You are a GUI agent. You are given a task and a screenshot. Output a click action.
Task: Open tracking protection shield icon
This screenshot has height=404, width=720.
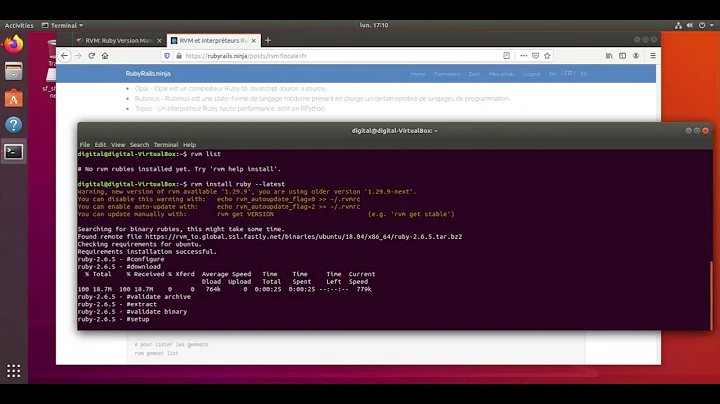point(167,56)
